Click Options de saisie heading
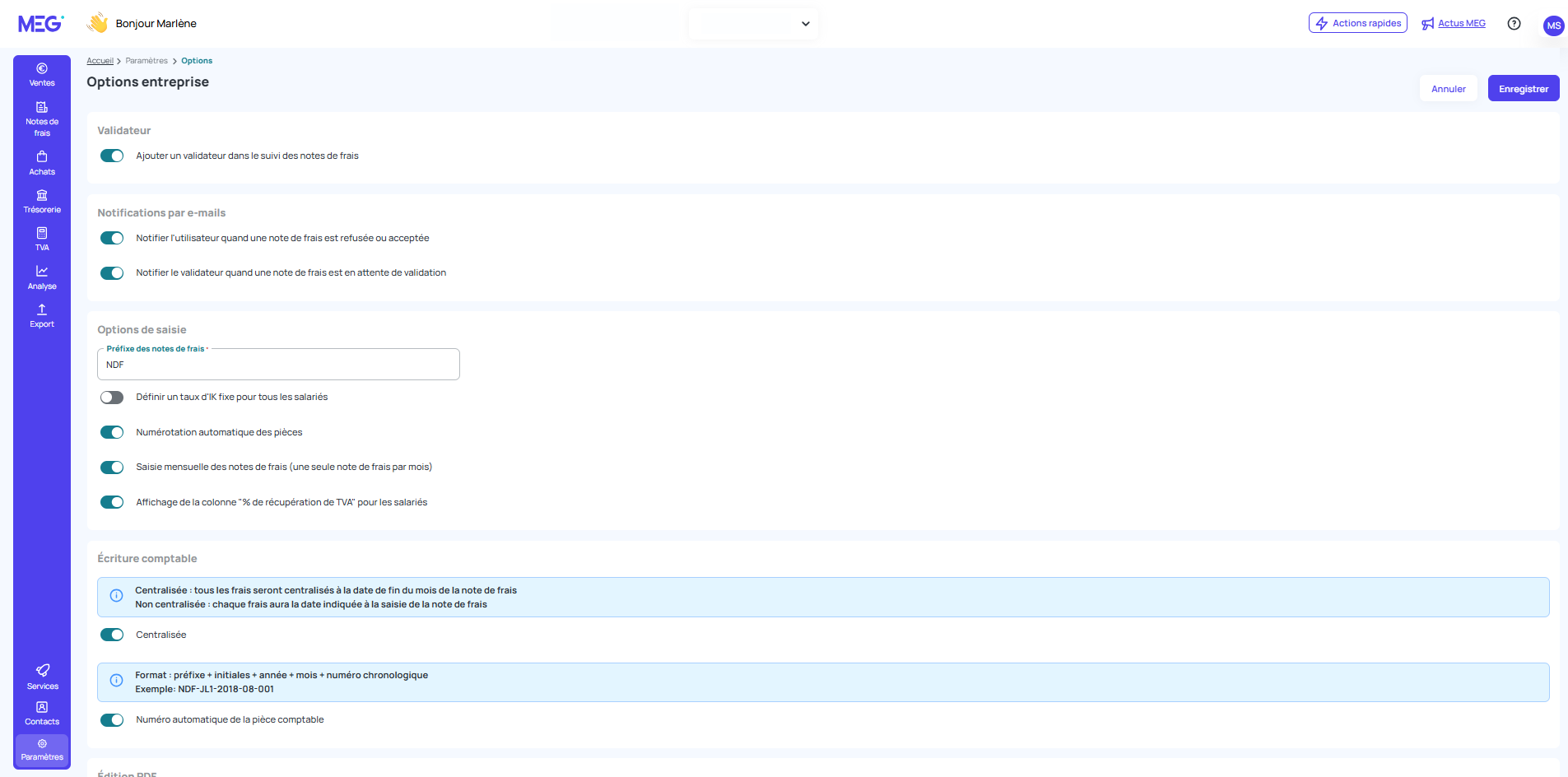Screen dimensions: 1568x777 [x=142, y=330]
